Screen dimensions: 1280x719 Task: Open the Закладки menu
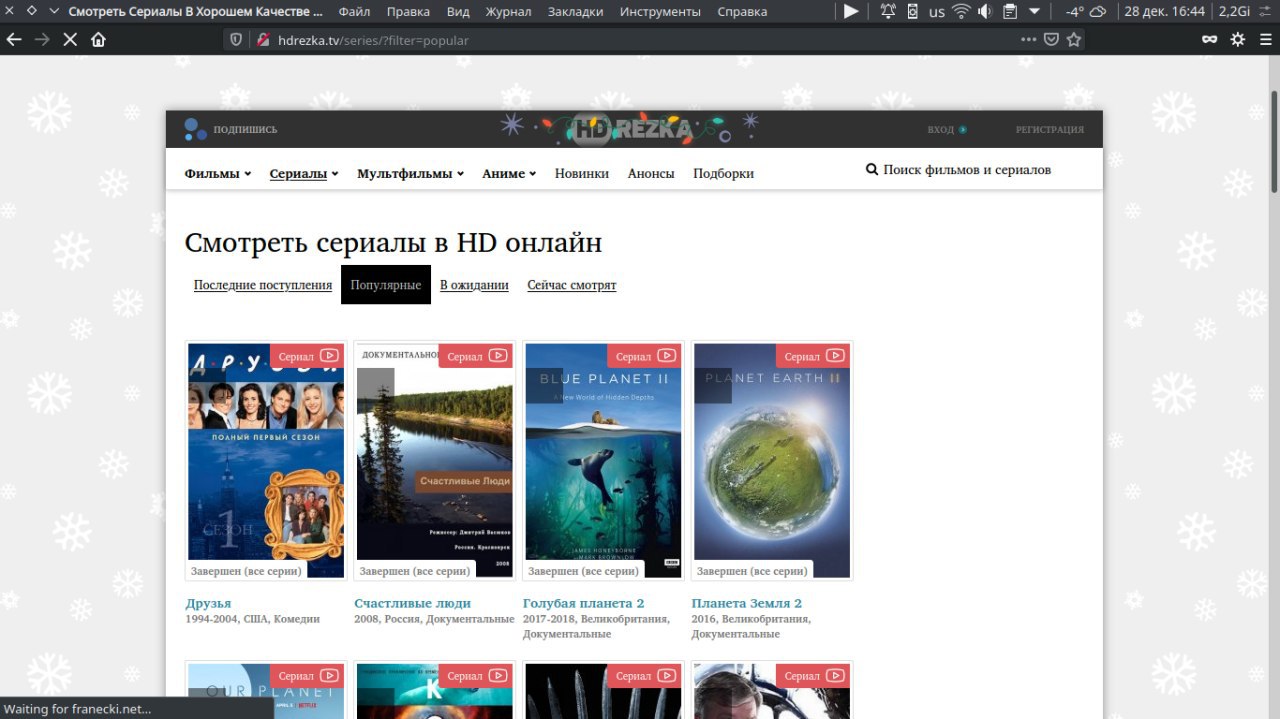click(576, 12)
